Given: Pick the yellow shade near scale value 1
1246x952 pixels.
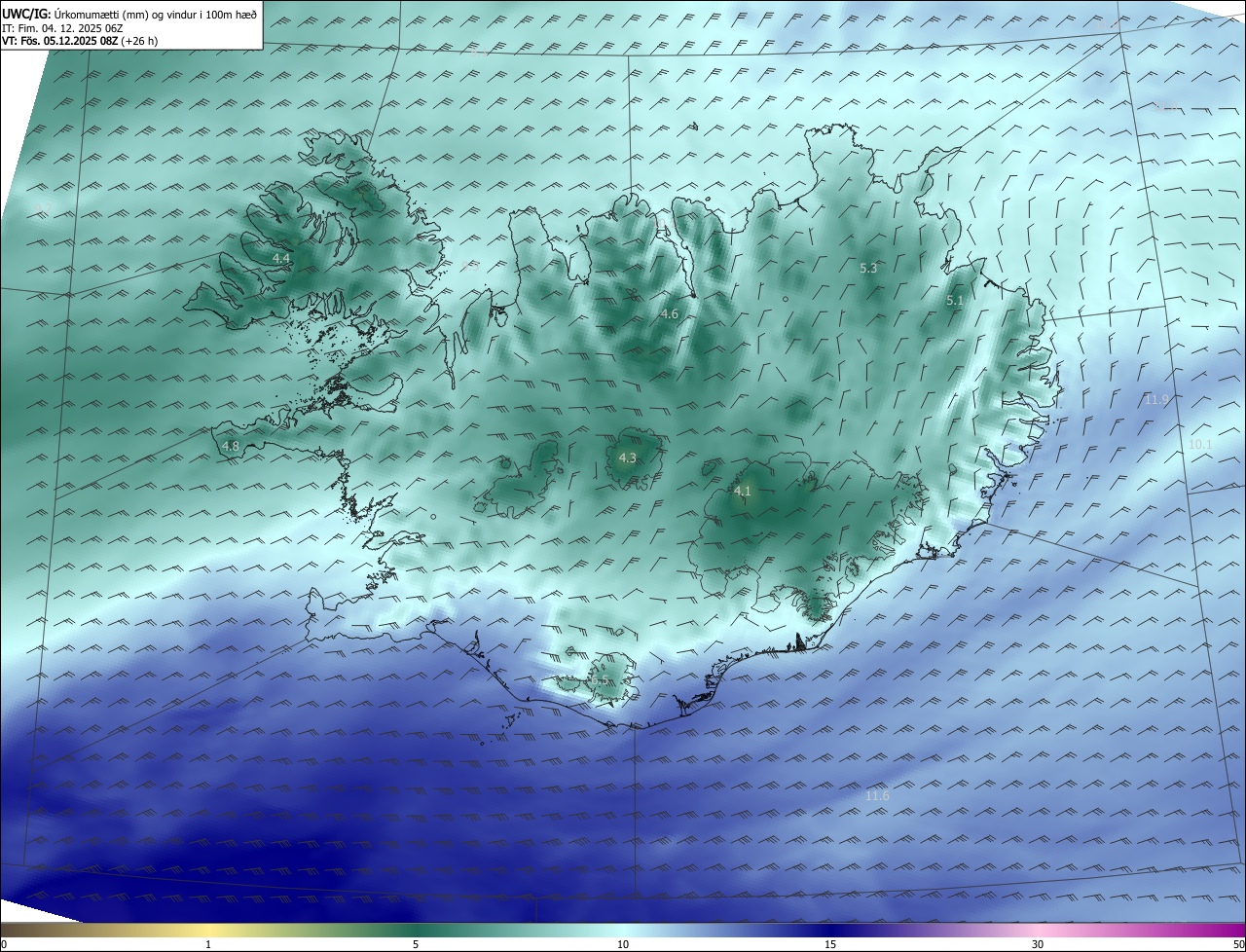Looking at the screenshot, I should click(x=208, y=930).
